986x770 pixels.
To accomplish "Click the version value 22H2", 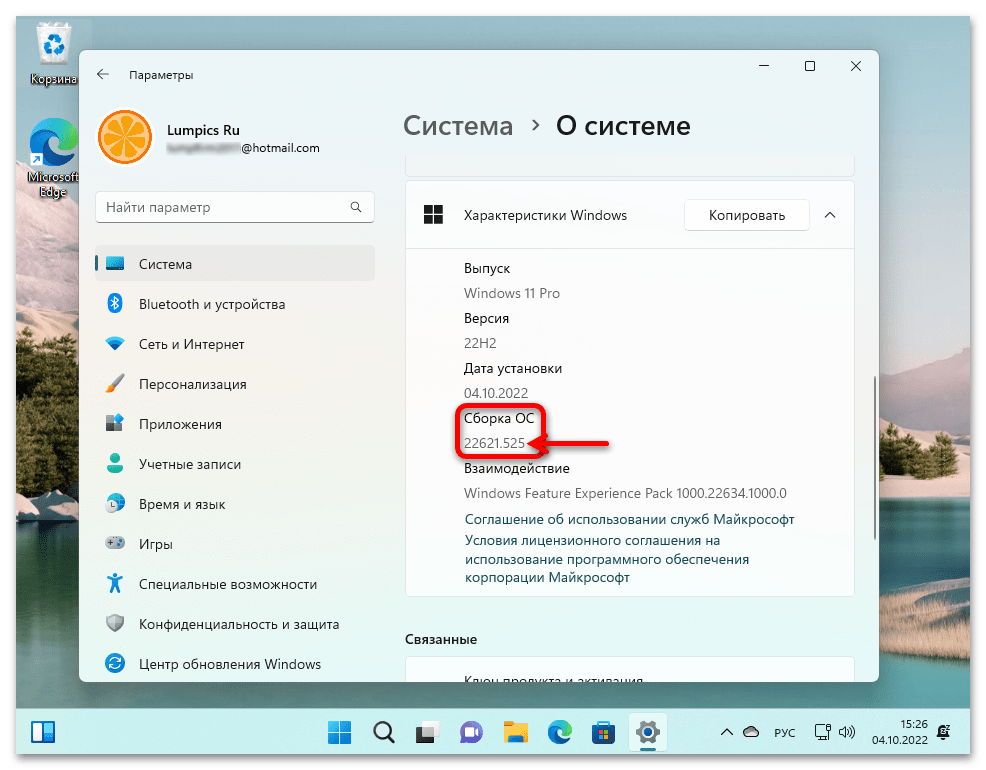I will tap(480, 343).
